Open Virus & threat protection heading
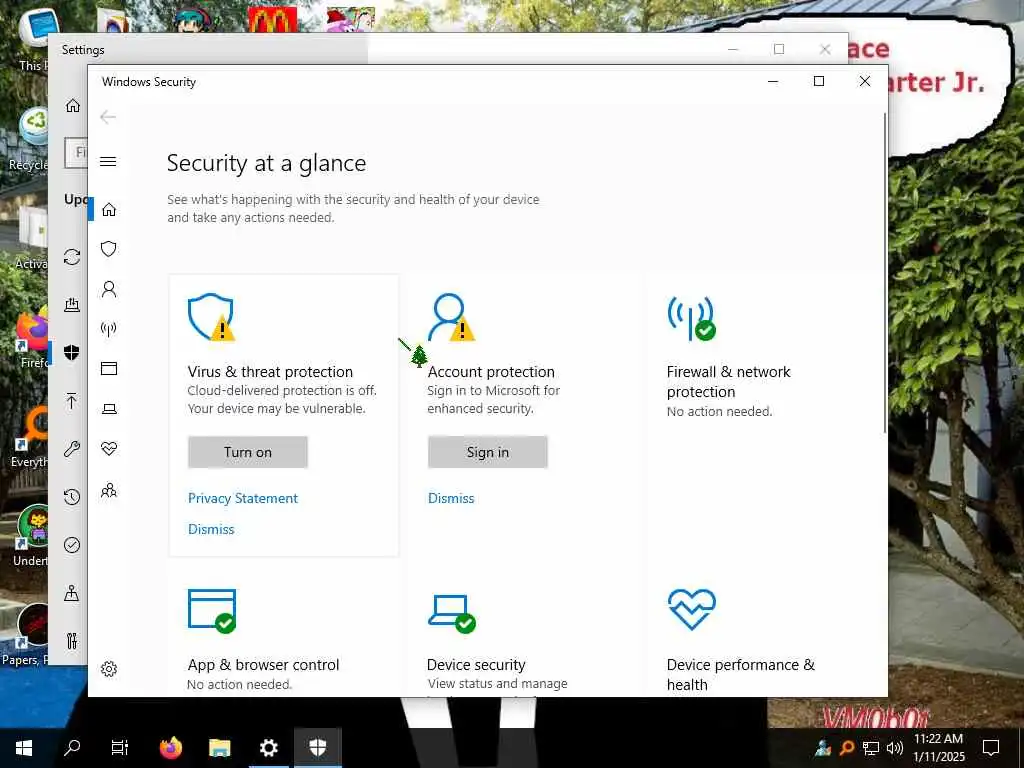 click(x=270, y=372)
